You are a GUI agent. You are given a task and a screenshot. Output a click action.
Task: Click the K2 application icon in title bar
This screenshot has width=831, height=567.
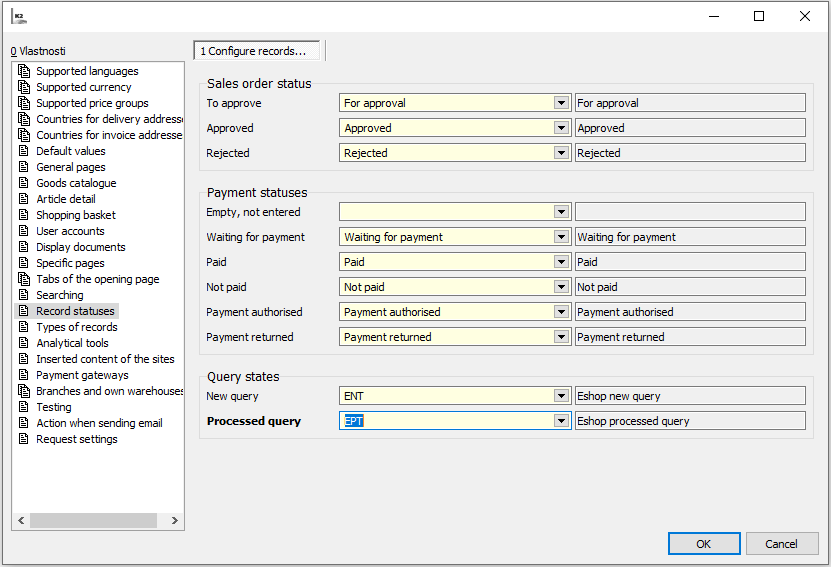18,16
